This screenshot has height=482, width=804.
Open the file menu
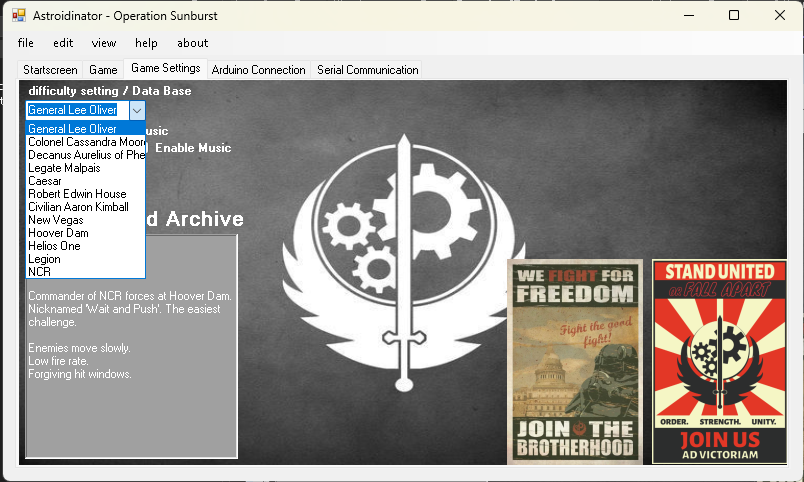point(26,43)
